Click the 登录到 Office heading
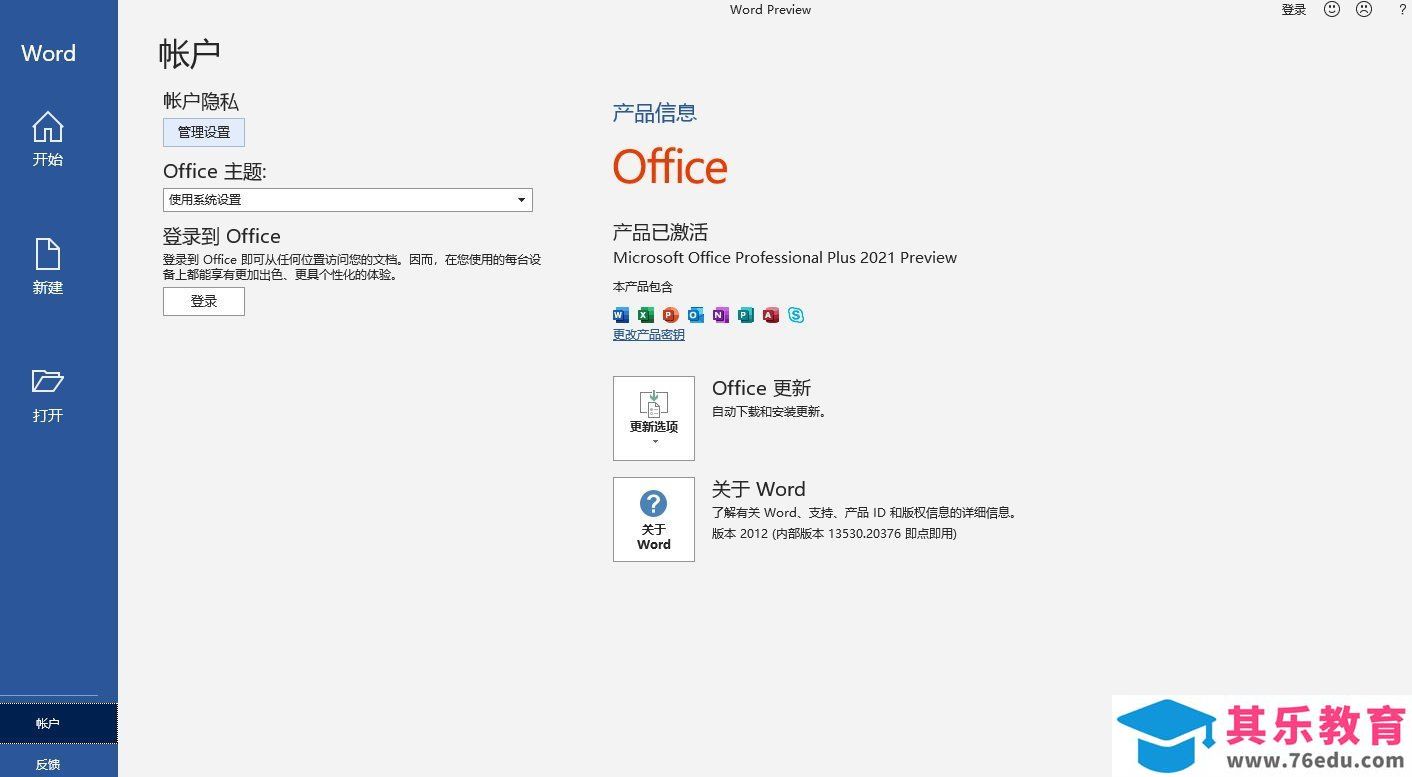The image size is (1412, 777). click(x=222, y=236)
